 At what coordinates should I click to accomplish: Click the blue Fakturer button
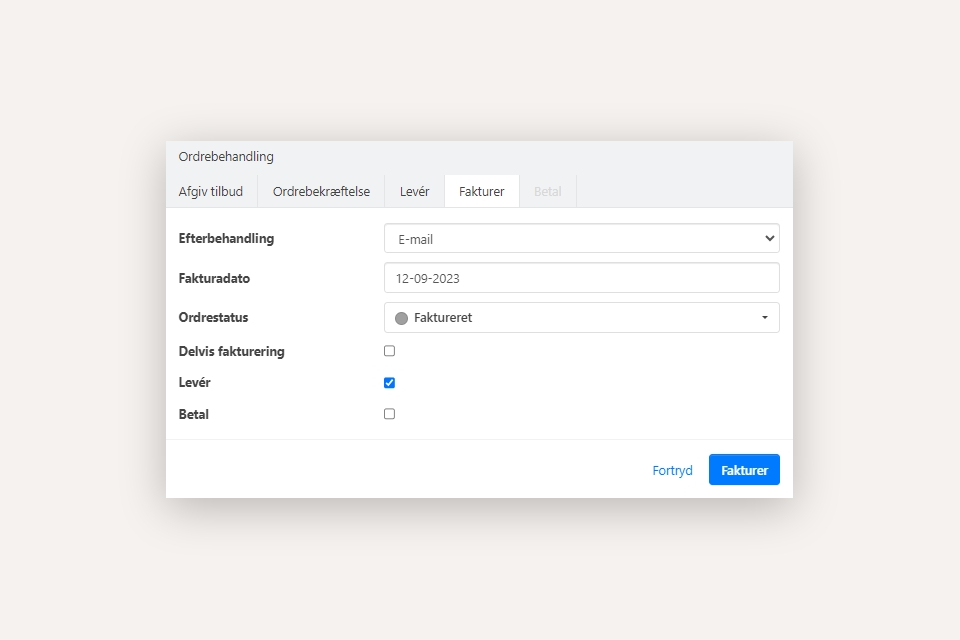[x=744, y=470]
